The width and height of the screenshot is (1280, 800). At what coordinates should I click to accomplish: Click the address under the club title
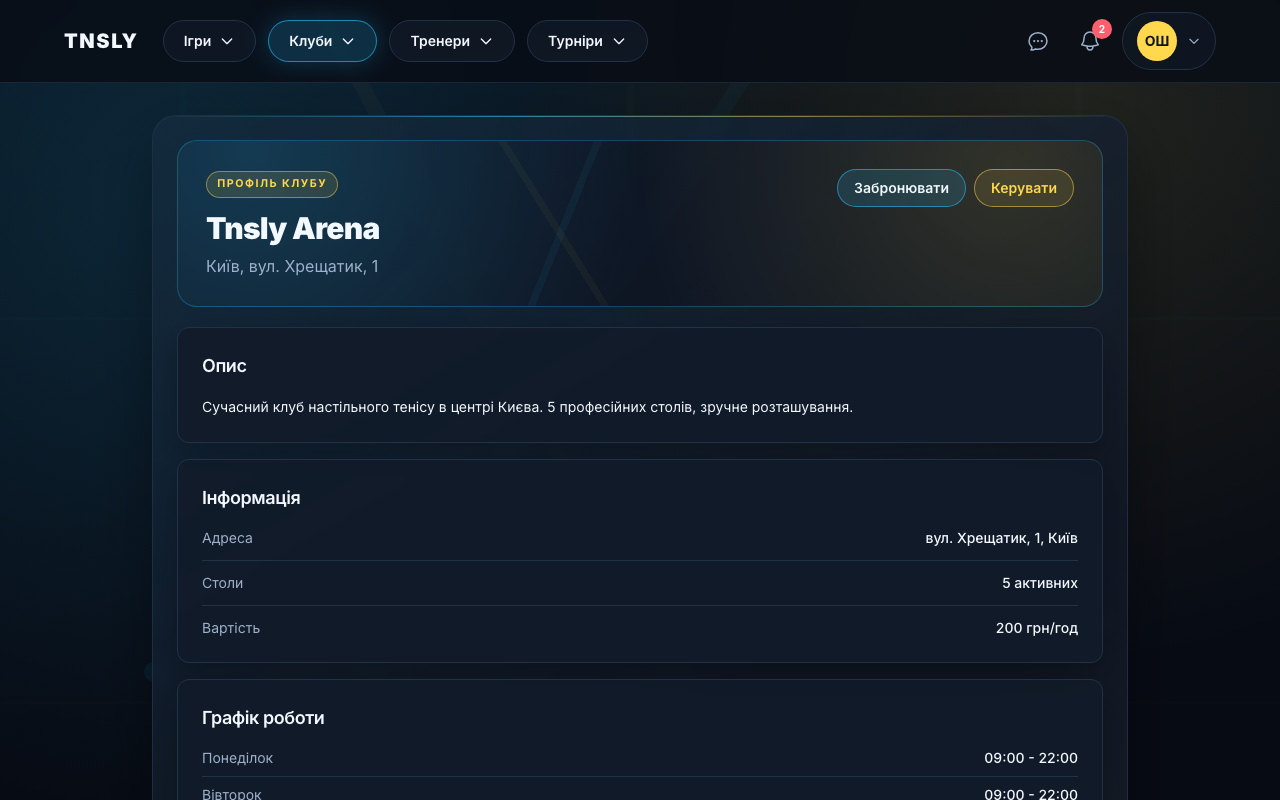click(292, 266)
